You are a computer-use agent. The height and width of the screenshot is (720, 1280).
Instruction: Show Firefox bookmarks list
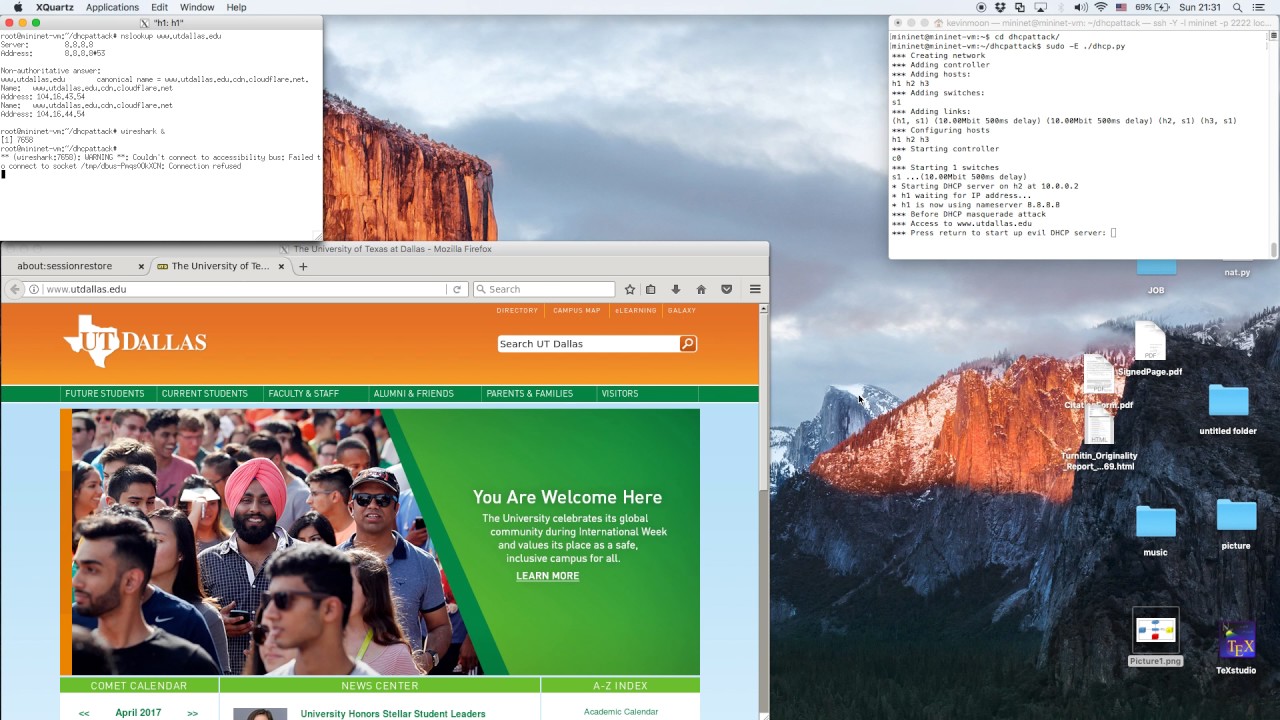(651, 289)
